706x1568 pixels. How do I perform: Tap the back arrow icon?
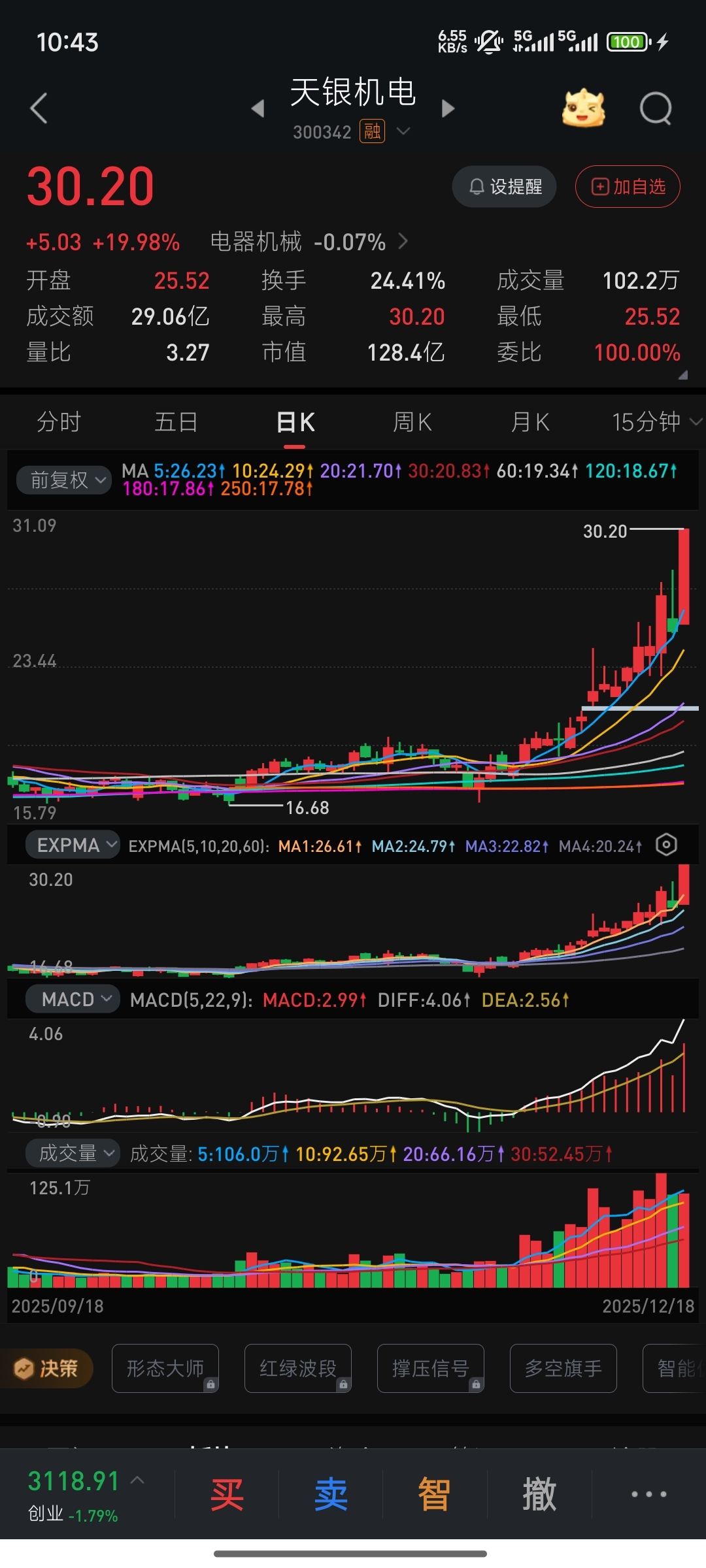point(39,108)
